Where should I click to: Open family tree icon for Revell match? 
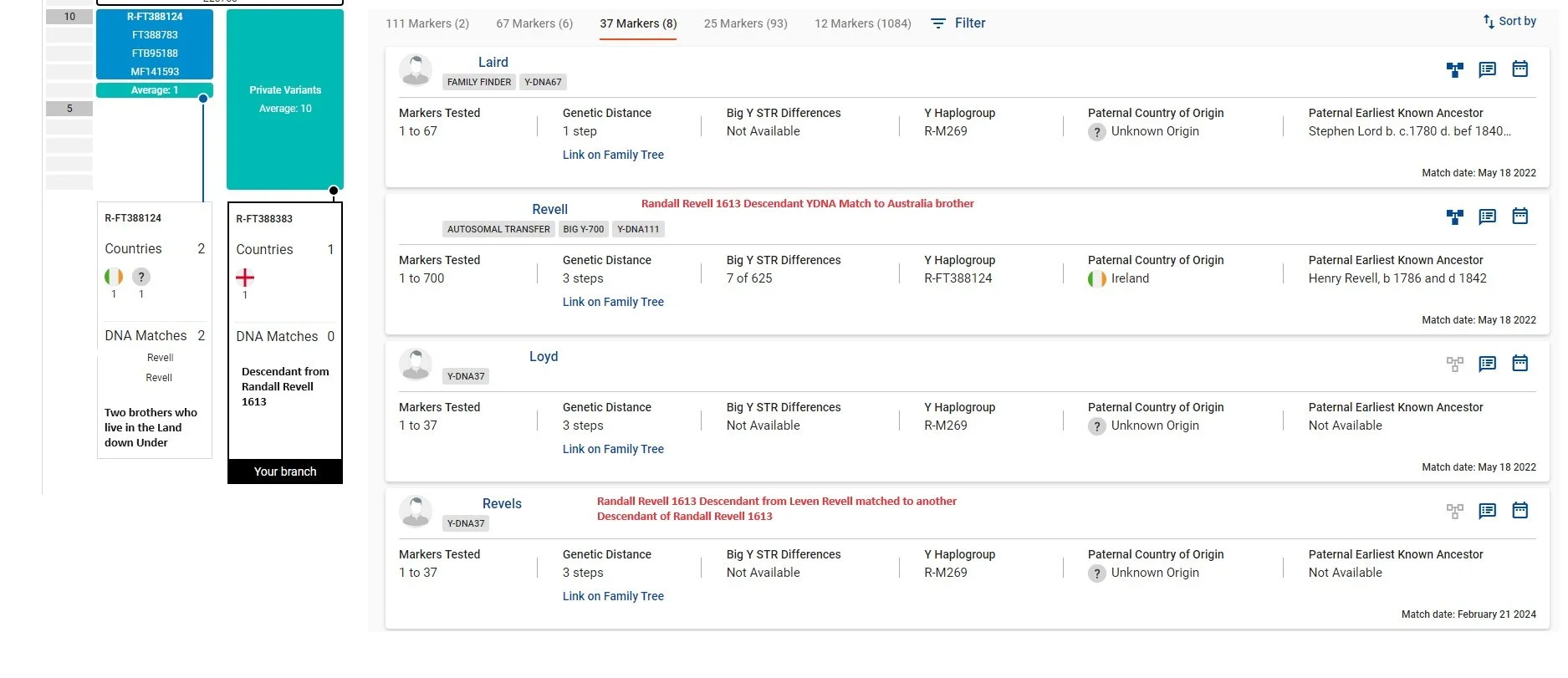click(1455, 217)
